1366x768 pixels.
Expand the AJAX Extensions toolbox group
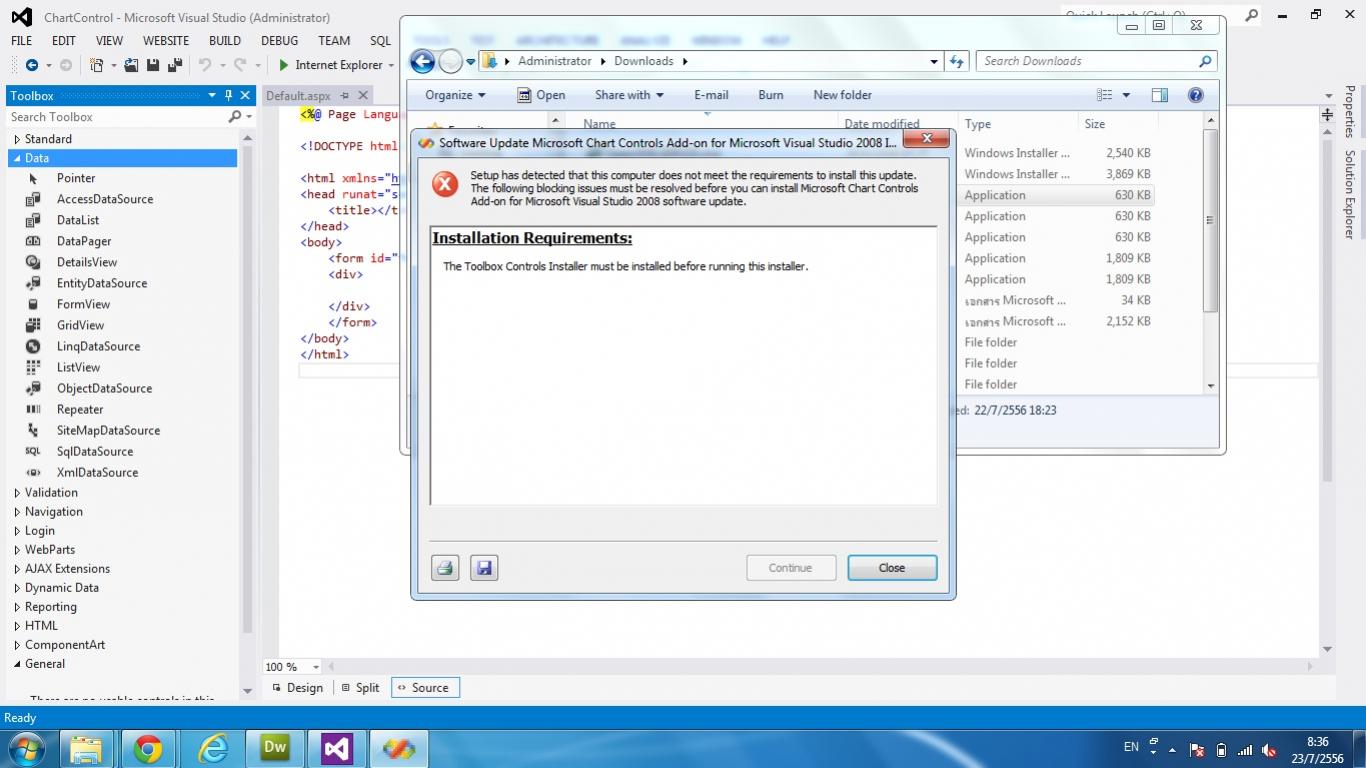[17, 569]
